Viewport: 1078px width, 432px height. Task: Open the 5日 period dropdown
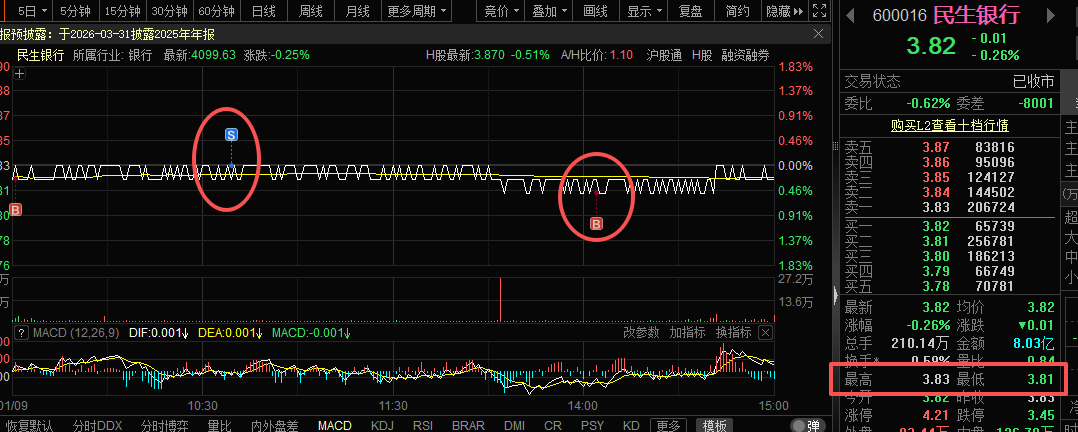click(34, 11)
